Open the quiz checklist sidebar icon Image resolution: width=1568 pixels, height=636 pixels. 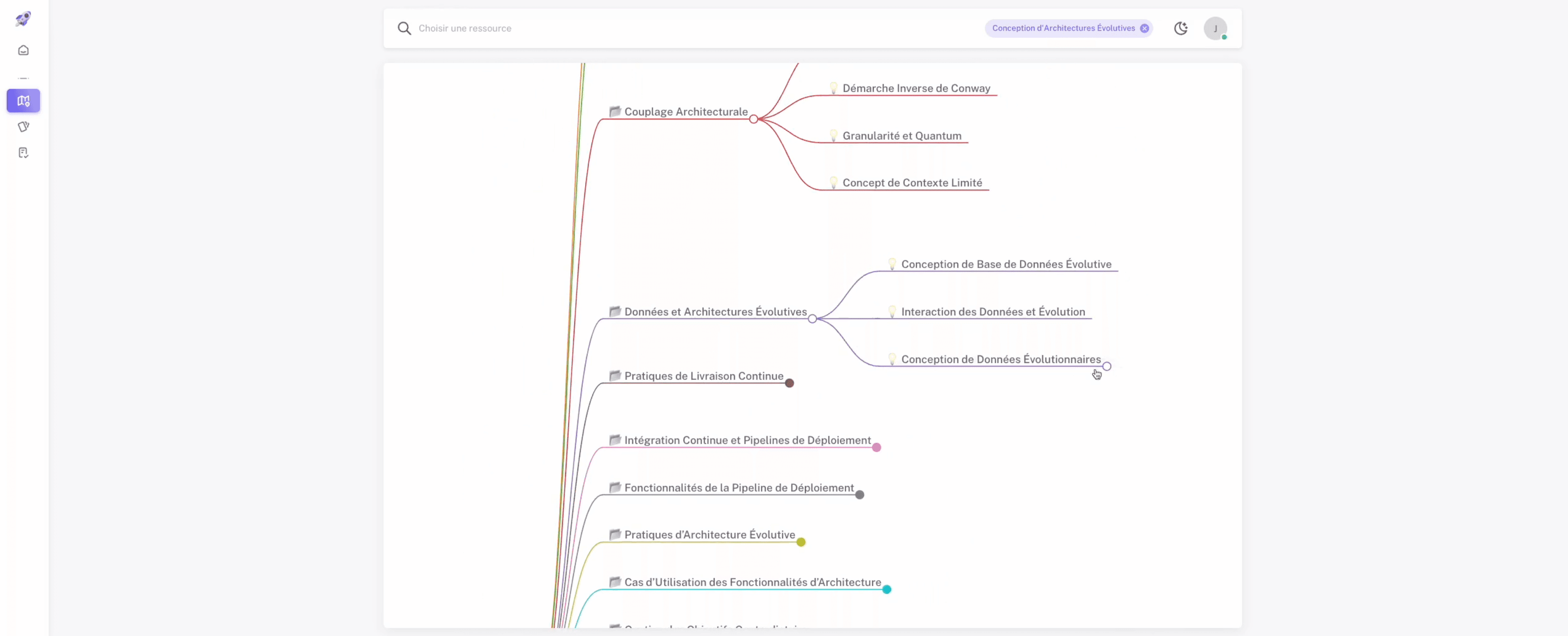pos(23,153)
